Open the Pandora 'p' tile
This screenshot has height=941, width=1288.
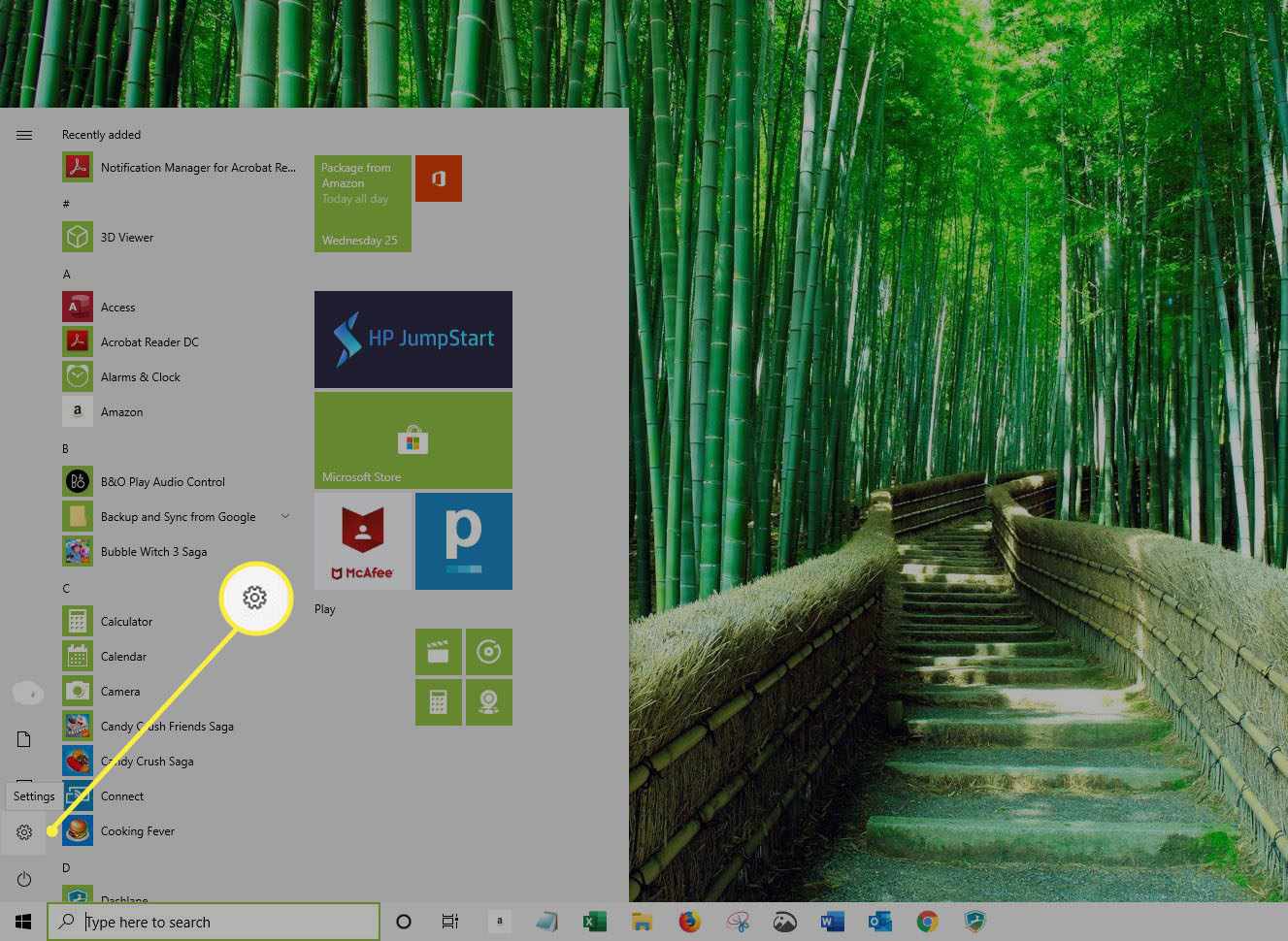coord(464,541)
